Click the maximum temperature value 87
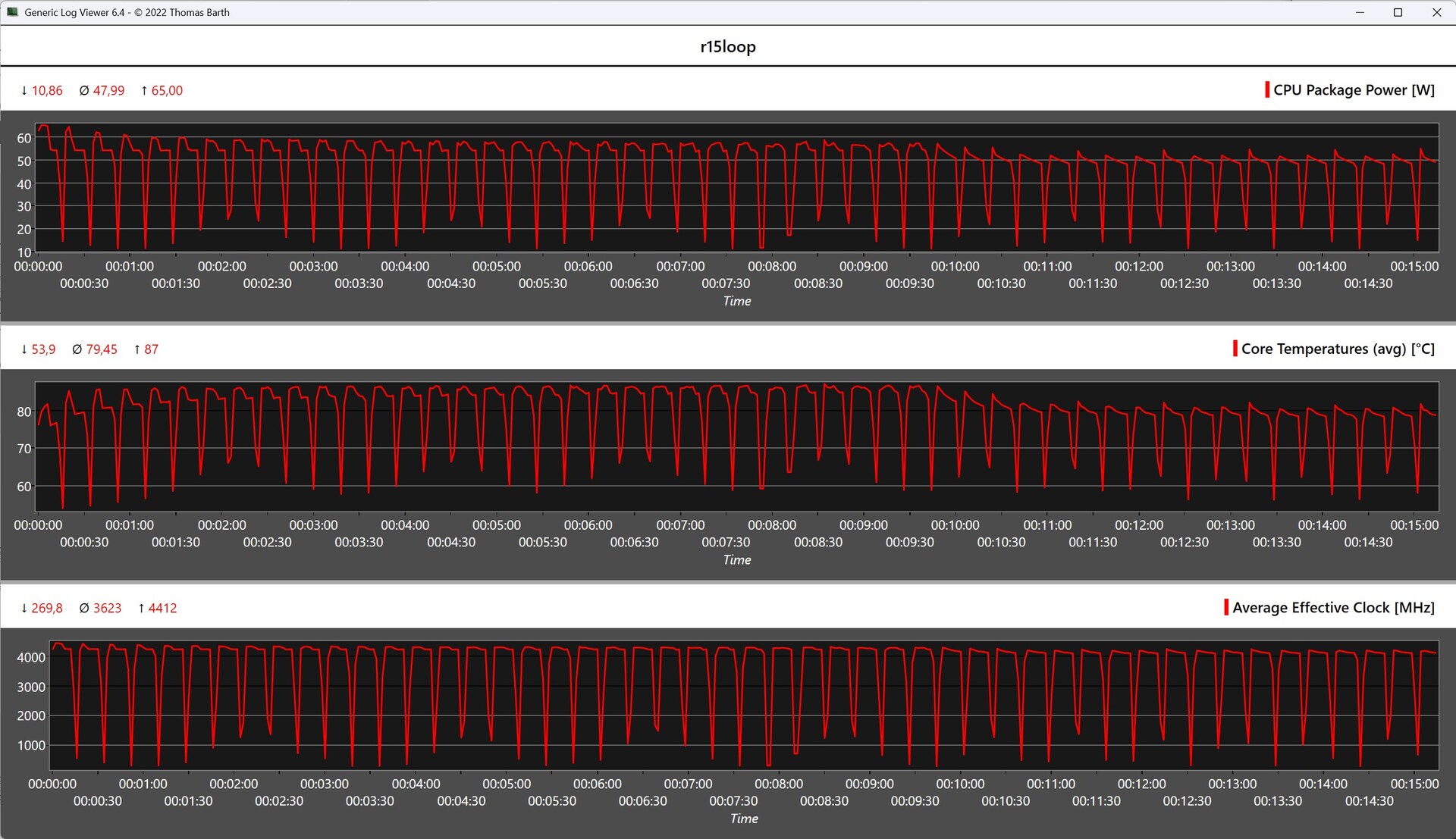 pos(151,349)
